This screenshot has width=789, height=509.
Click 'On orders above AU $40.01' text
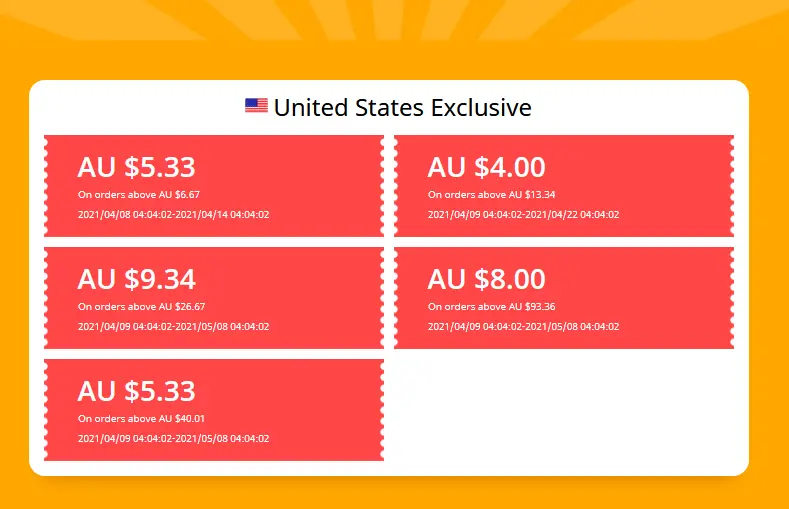[x=141, y=418]
